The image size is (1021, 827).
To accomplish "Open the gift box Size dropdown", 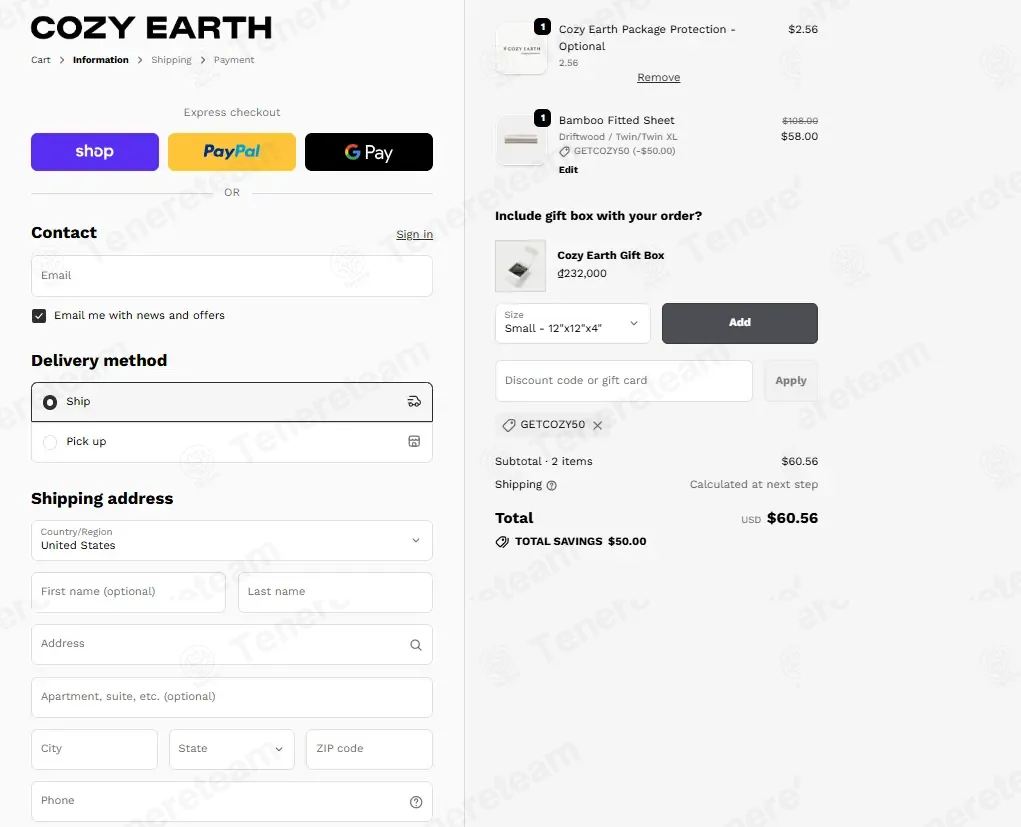I will coord(573,323).
